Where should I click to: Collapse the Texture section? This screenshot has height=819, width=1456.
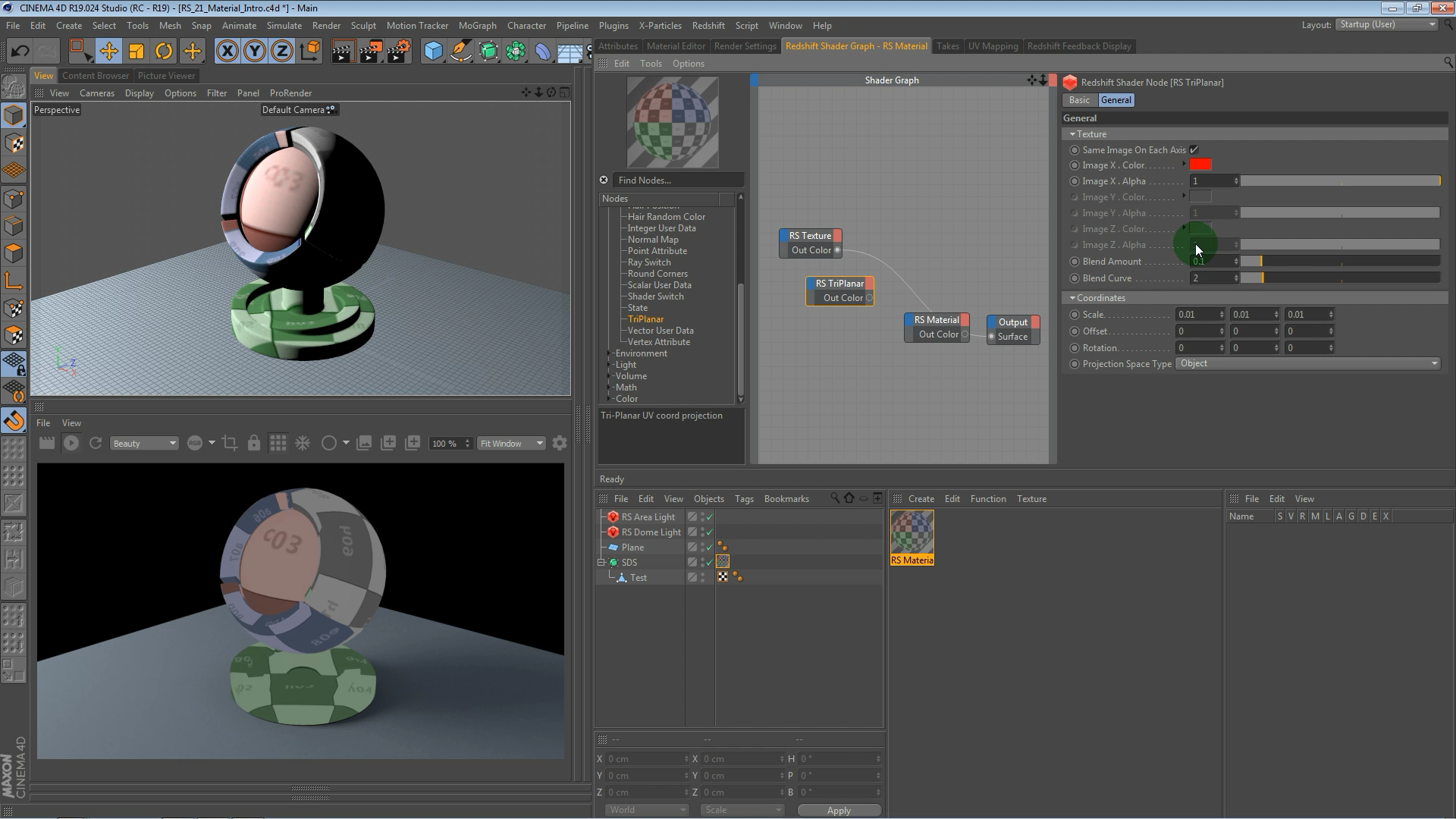(1072, 134)
